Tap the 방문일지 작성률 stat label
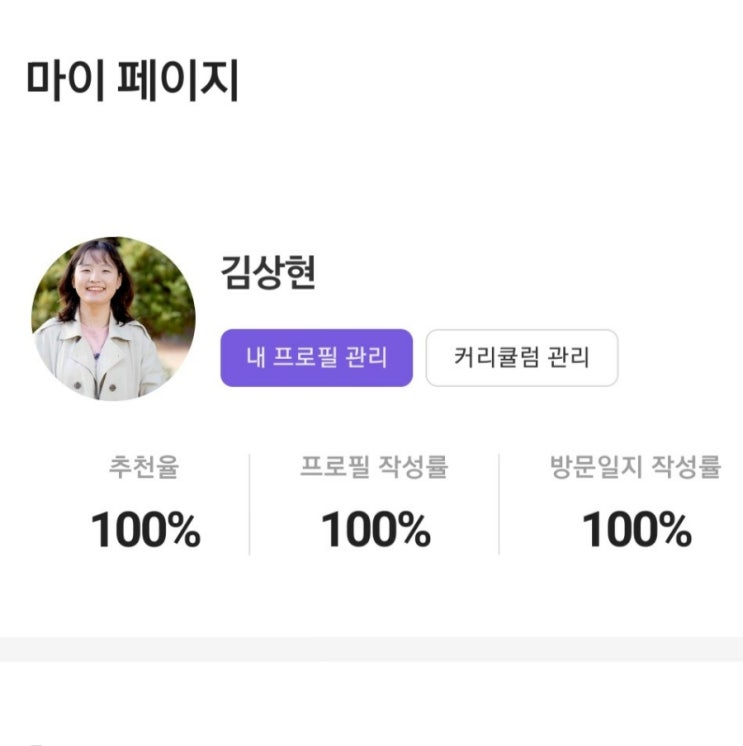The image size is (743, 746). (x=635, y=468)
